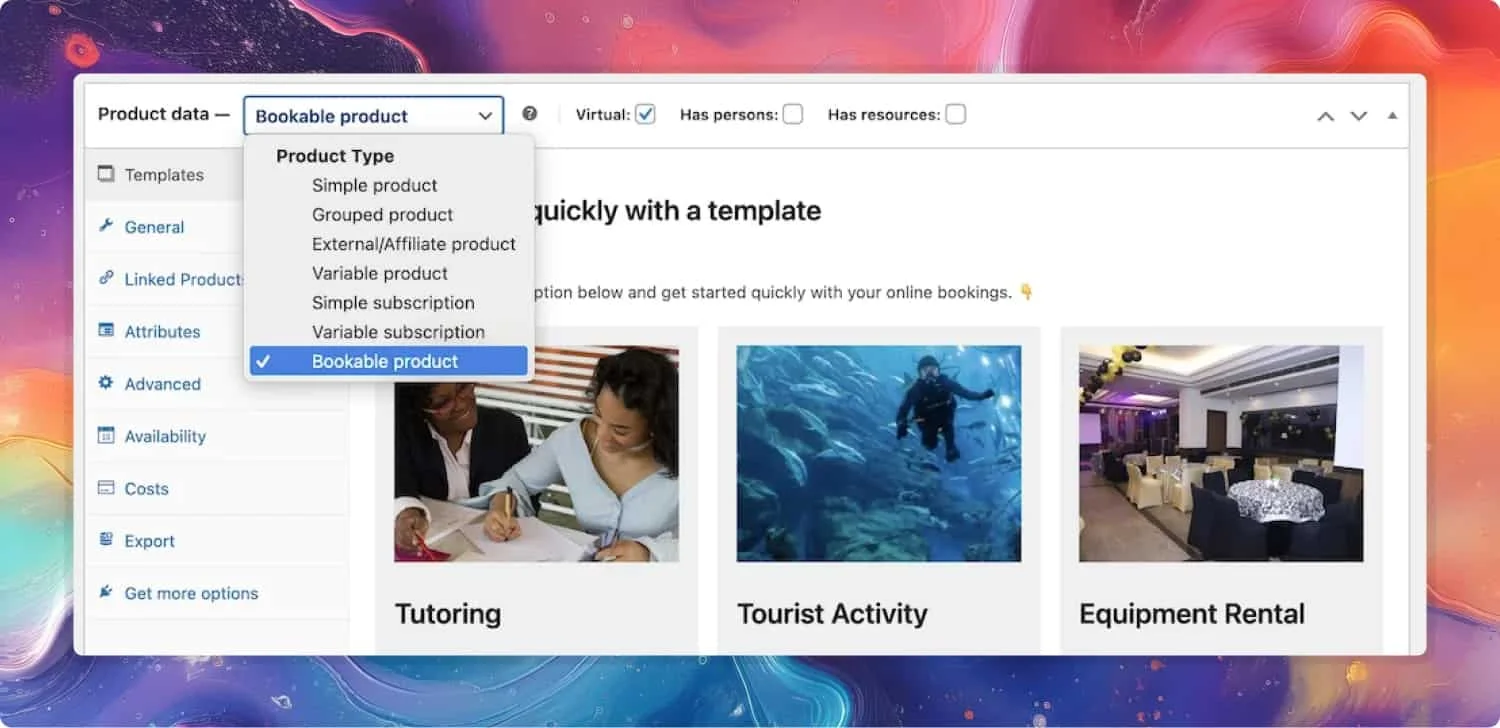Screen dimensions: 1500x728
Task: Enable the Has persons checkbox
Action: coord(793,114)
